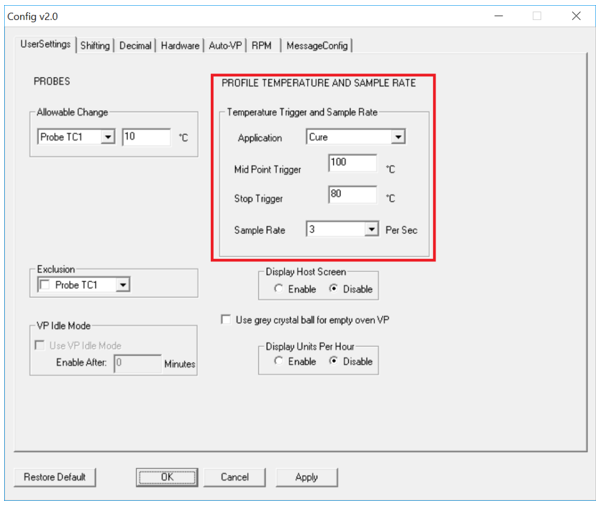Click the Mid Point Trigger temperature field

click(352, 163)
